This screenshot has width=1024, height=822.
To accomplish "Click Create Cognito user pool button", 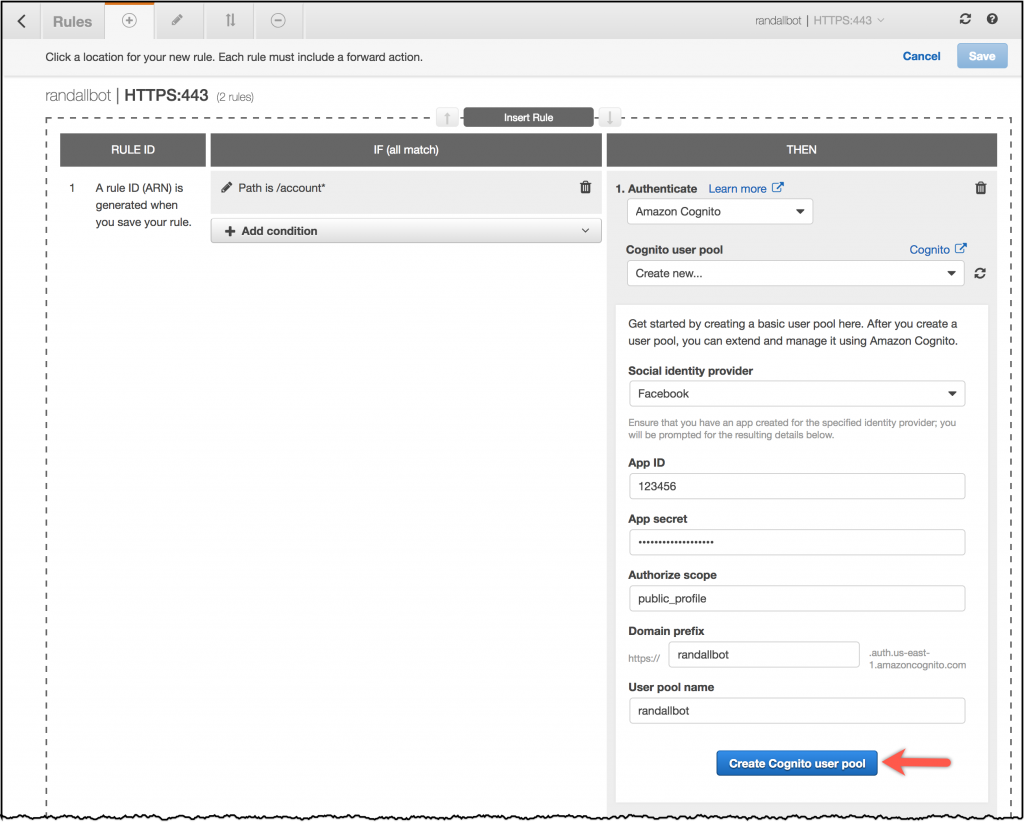I will point(797,763).
